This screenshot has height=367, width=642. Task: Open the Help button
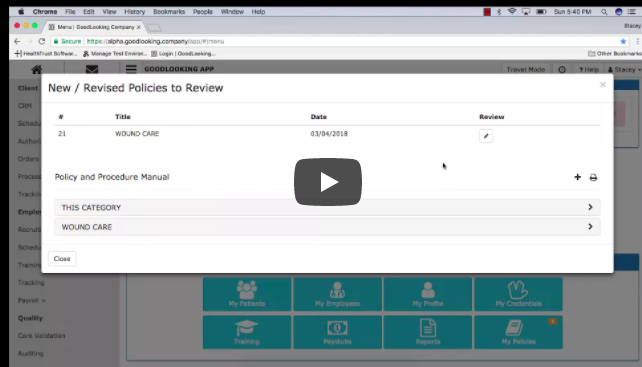coord(589,70)
